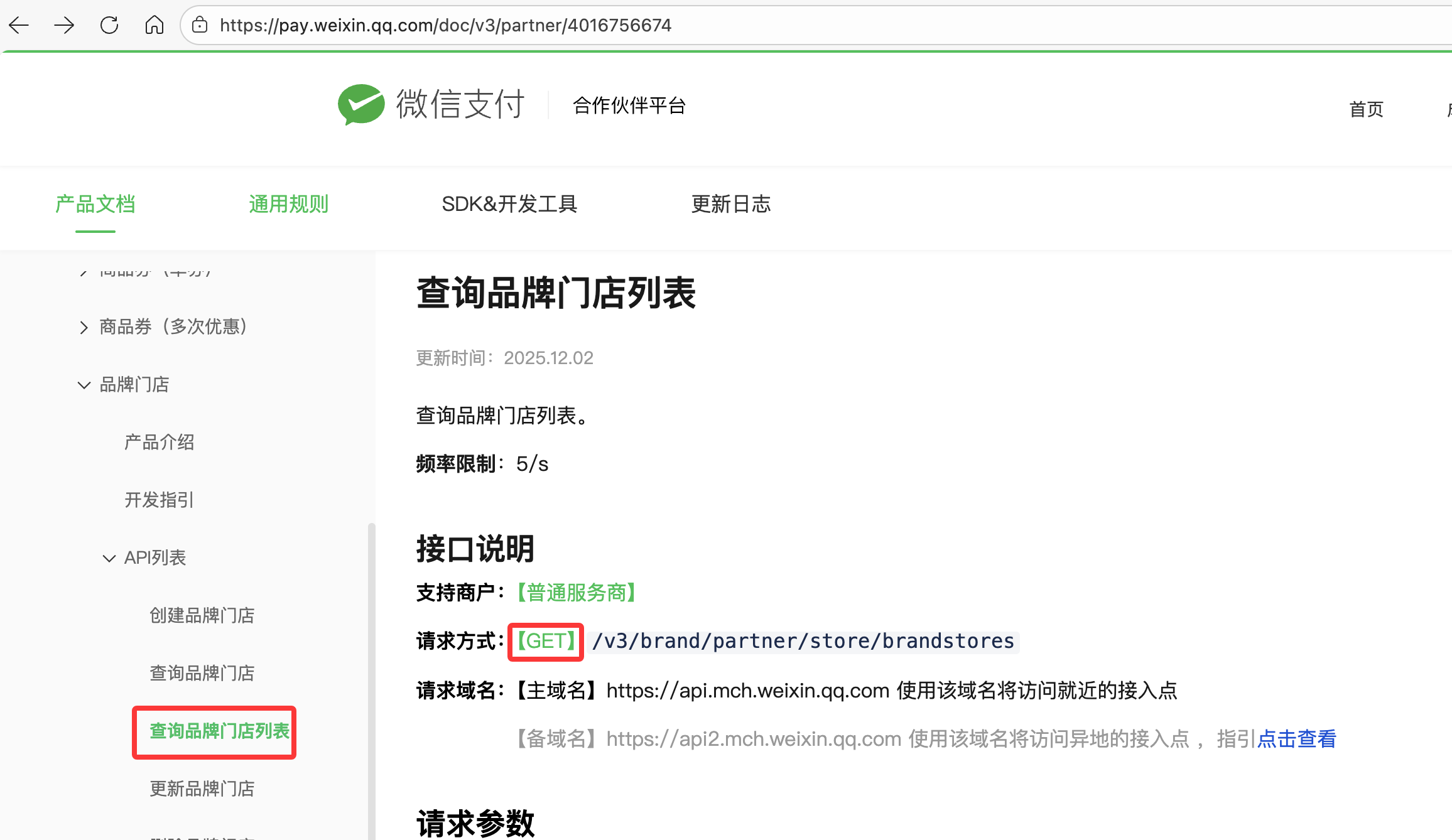The height and width of the screenshot is (840, 1452).
Task: Go to 首页 in top navigation
Action: coord(1366,109)
